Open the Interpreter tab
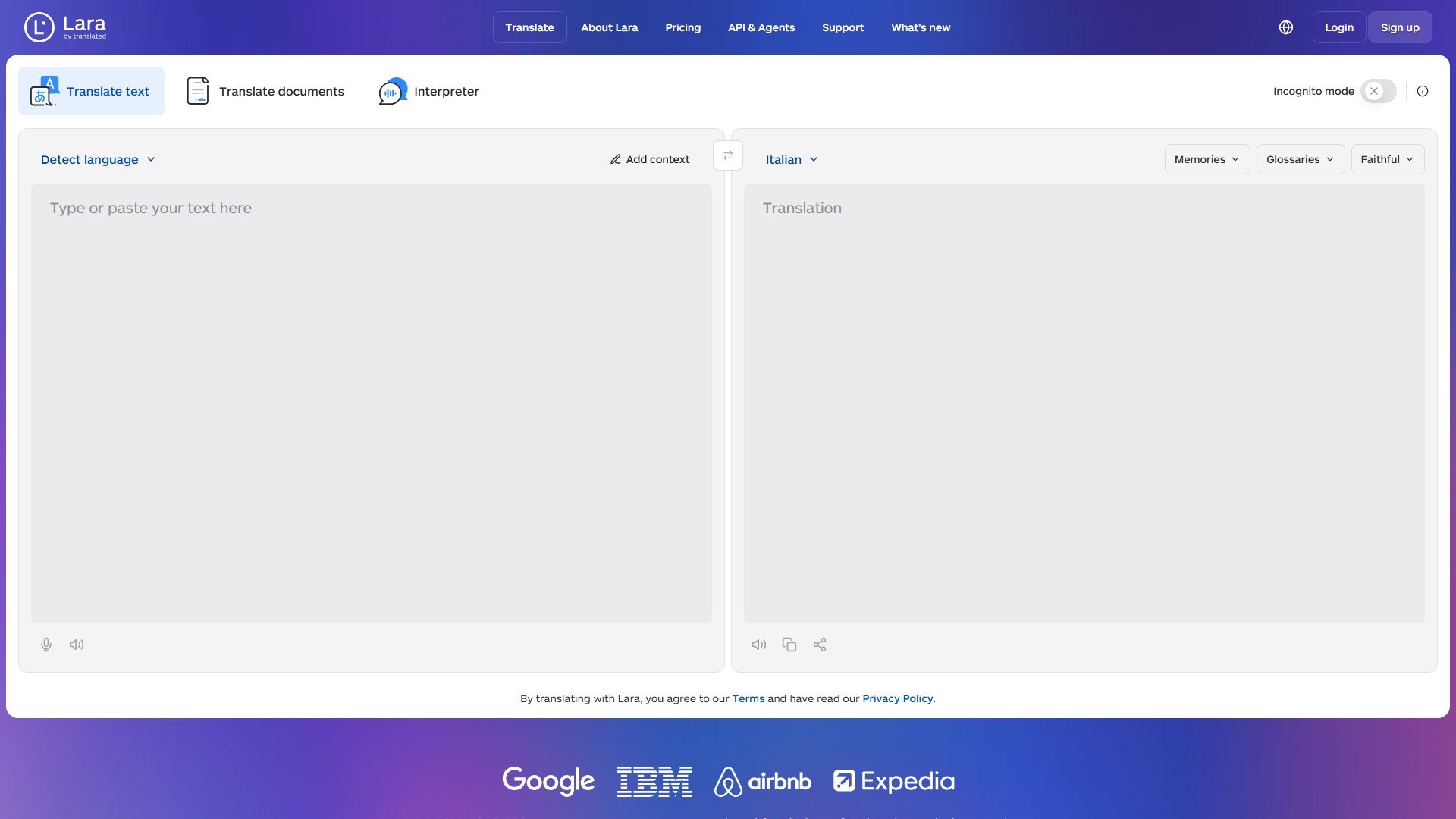The height and width of the screenshot is (819, 1456). point(429,91)
